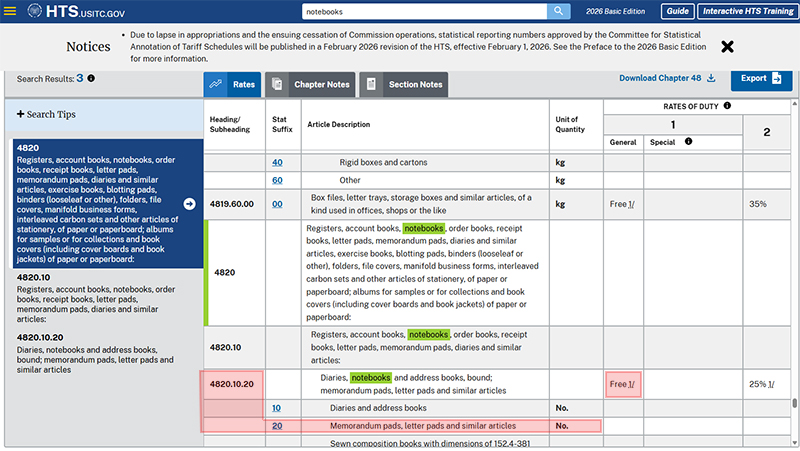Click the Download Chapter 48 icon

pos(710,78)
